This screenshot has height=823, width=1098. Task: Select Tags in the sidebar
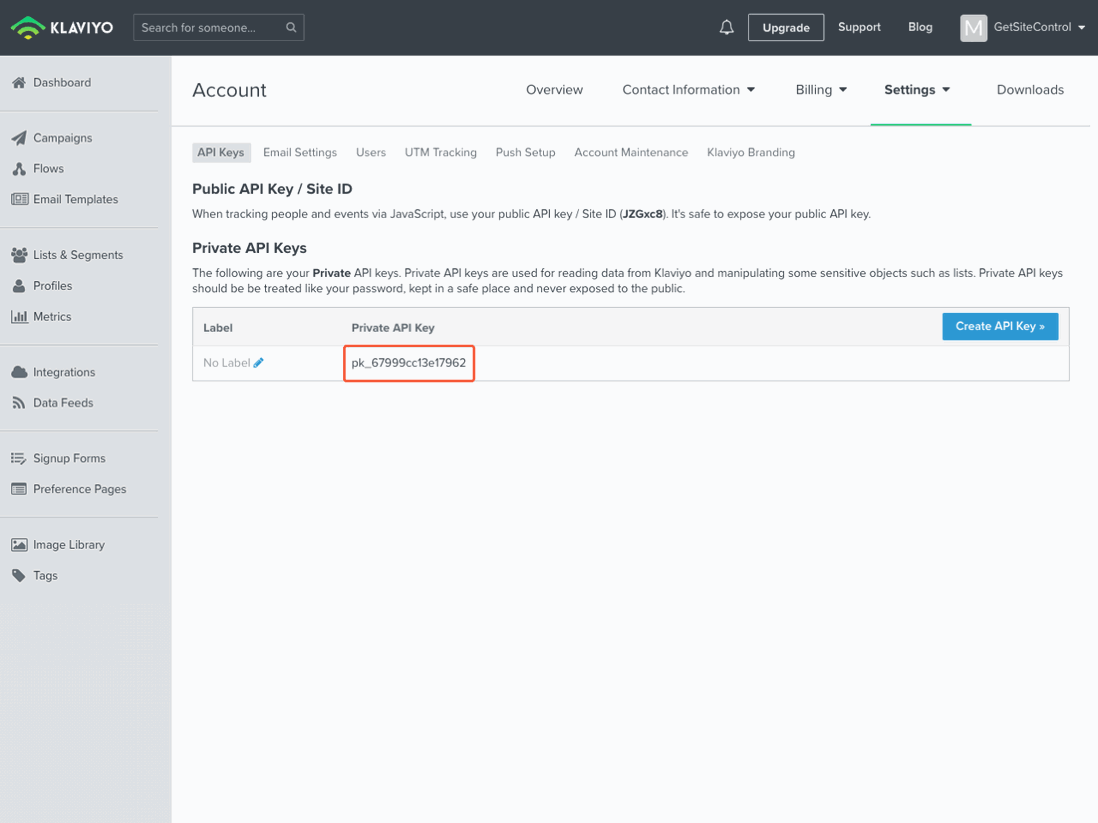pyautogui.click(x=45, y=575)
